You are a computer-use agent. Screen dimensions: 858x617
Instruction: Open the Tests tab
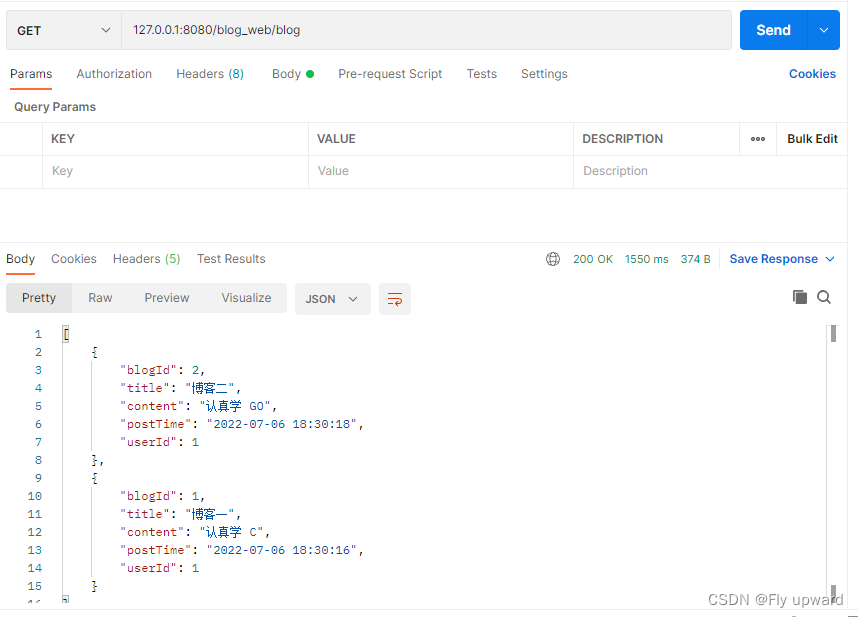[x=481, y=73]
